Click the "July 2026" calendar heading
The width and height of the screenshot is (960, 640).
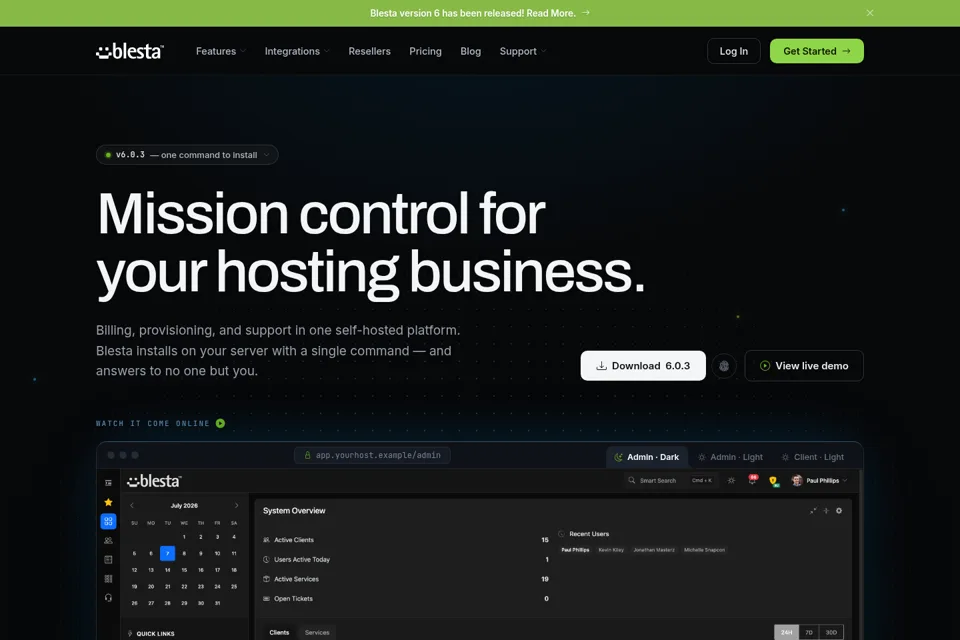(184, 506)
